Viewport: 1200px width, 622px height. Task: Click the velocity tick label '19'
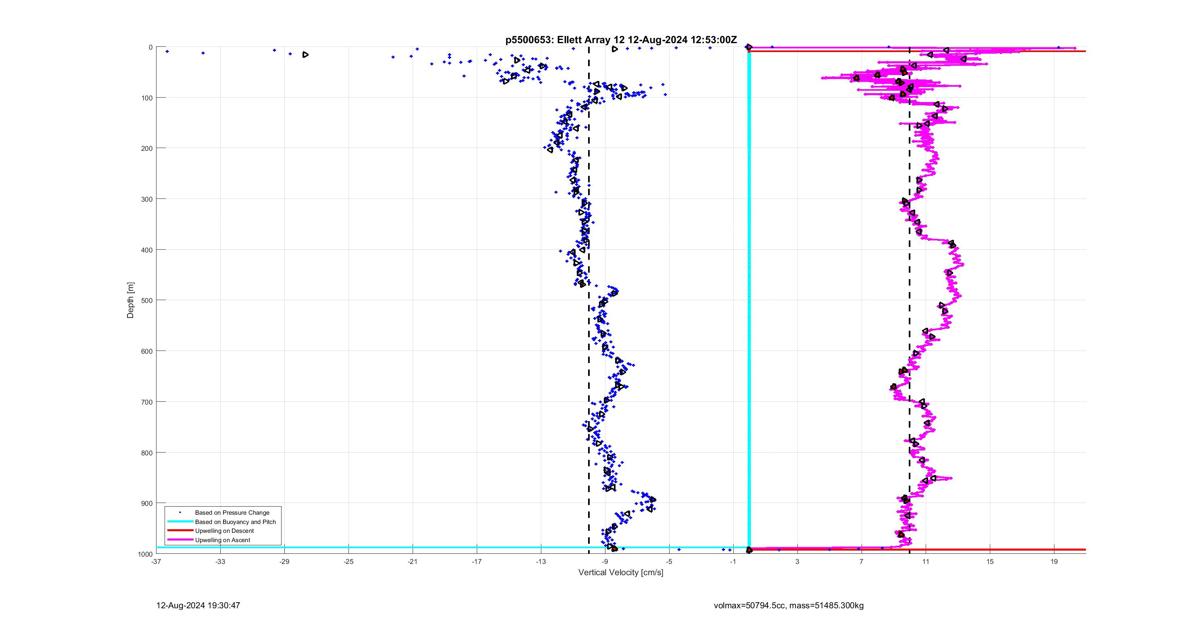pyautogui.click(x=1054, y=562)
